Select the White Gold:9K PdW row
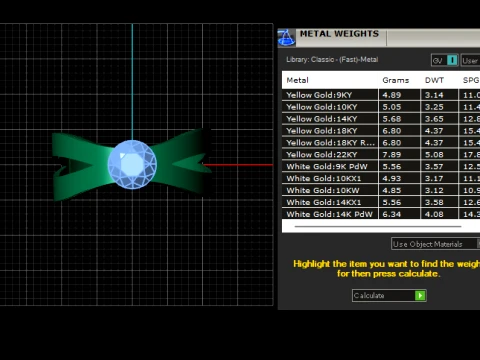 coord(381,167)
